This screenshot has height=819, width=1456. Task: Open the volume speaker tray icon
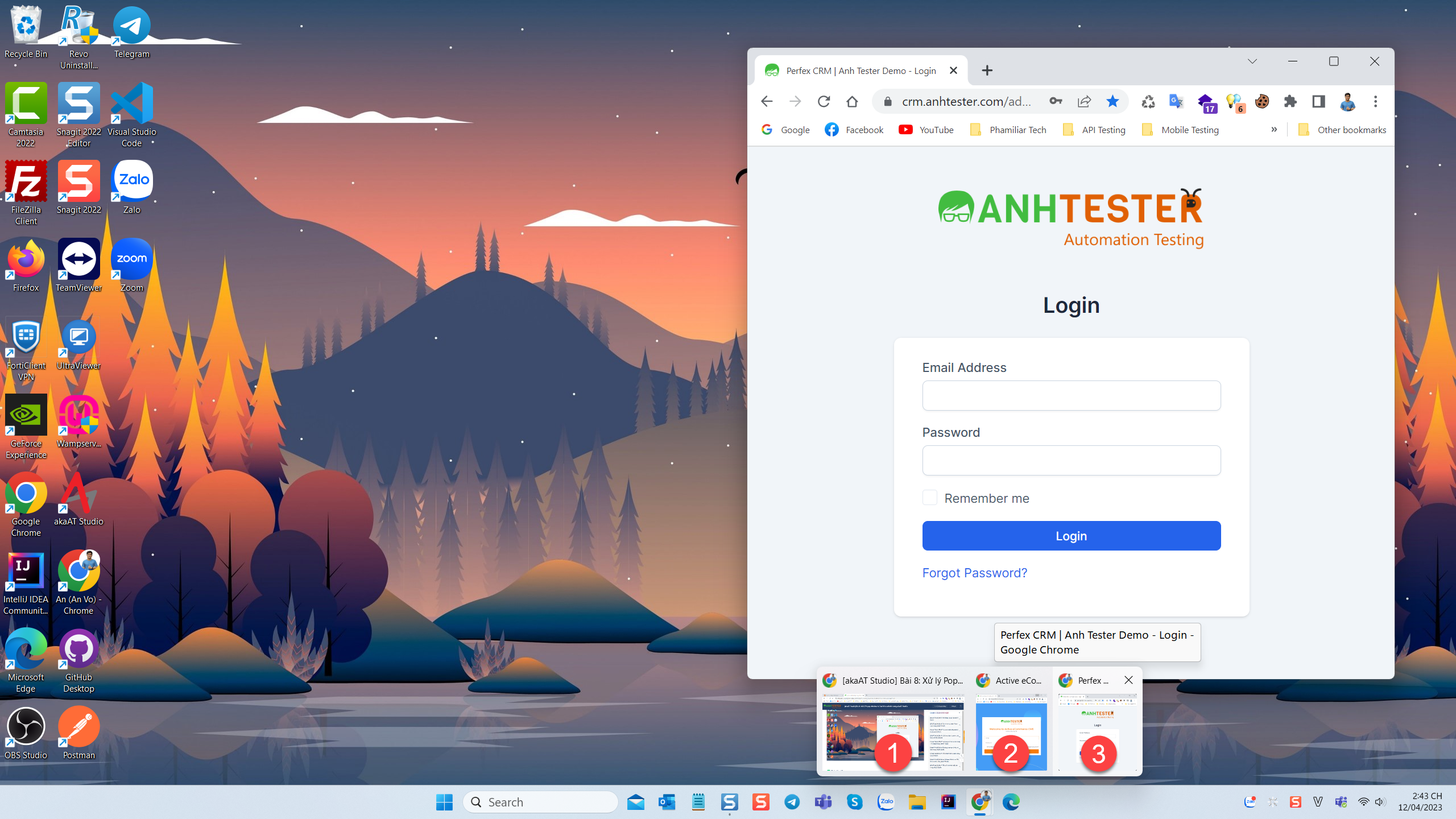coord(1380,802)
